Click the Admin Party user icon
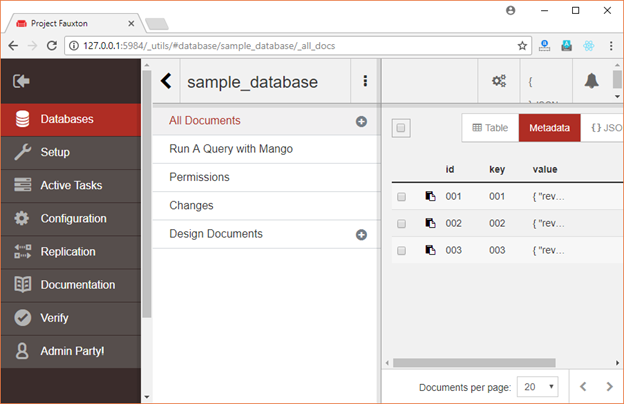The height and width of the screenshot is (404, 624). [22, 351]
